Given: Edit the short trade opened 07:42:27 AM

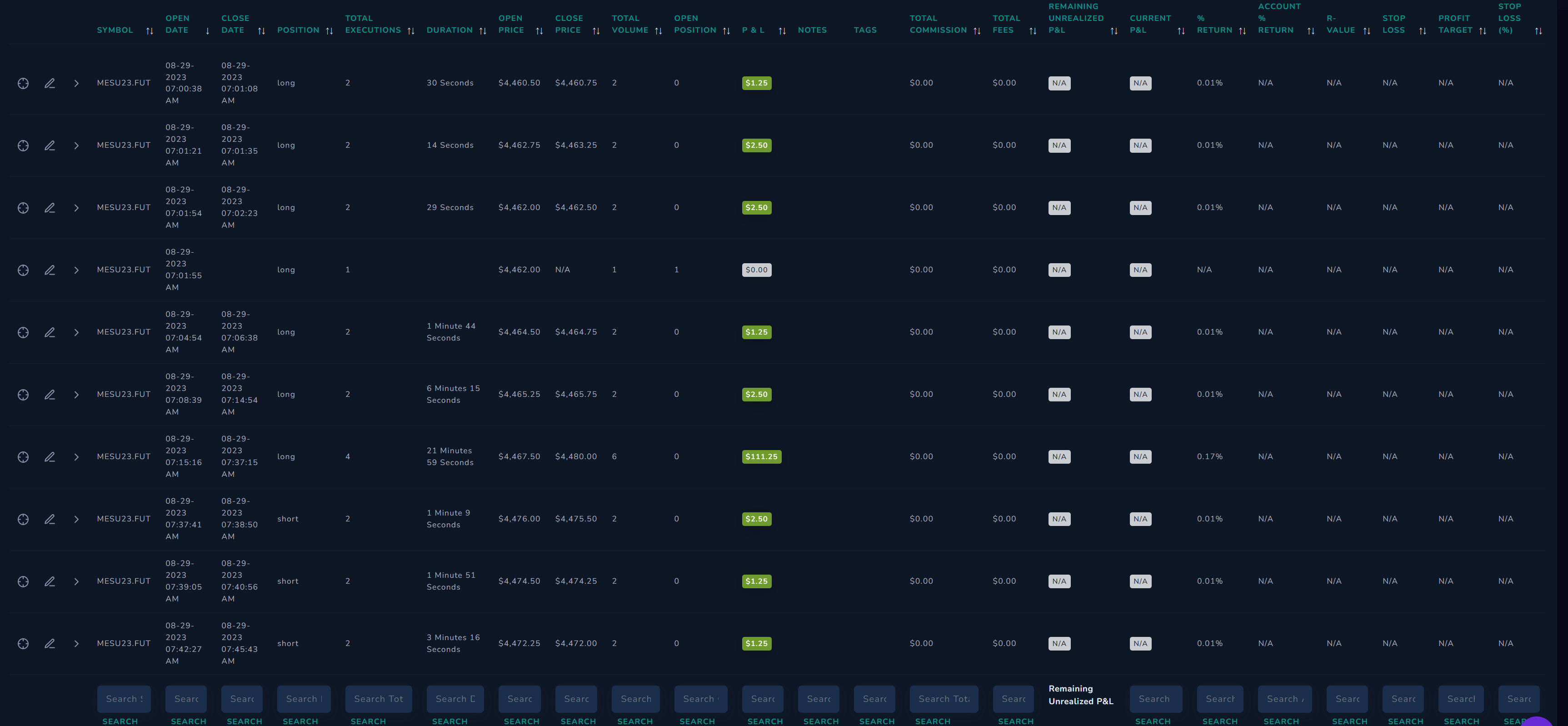Looking at the screenshot, I should pos(50,644).
